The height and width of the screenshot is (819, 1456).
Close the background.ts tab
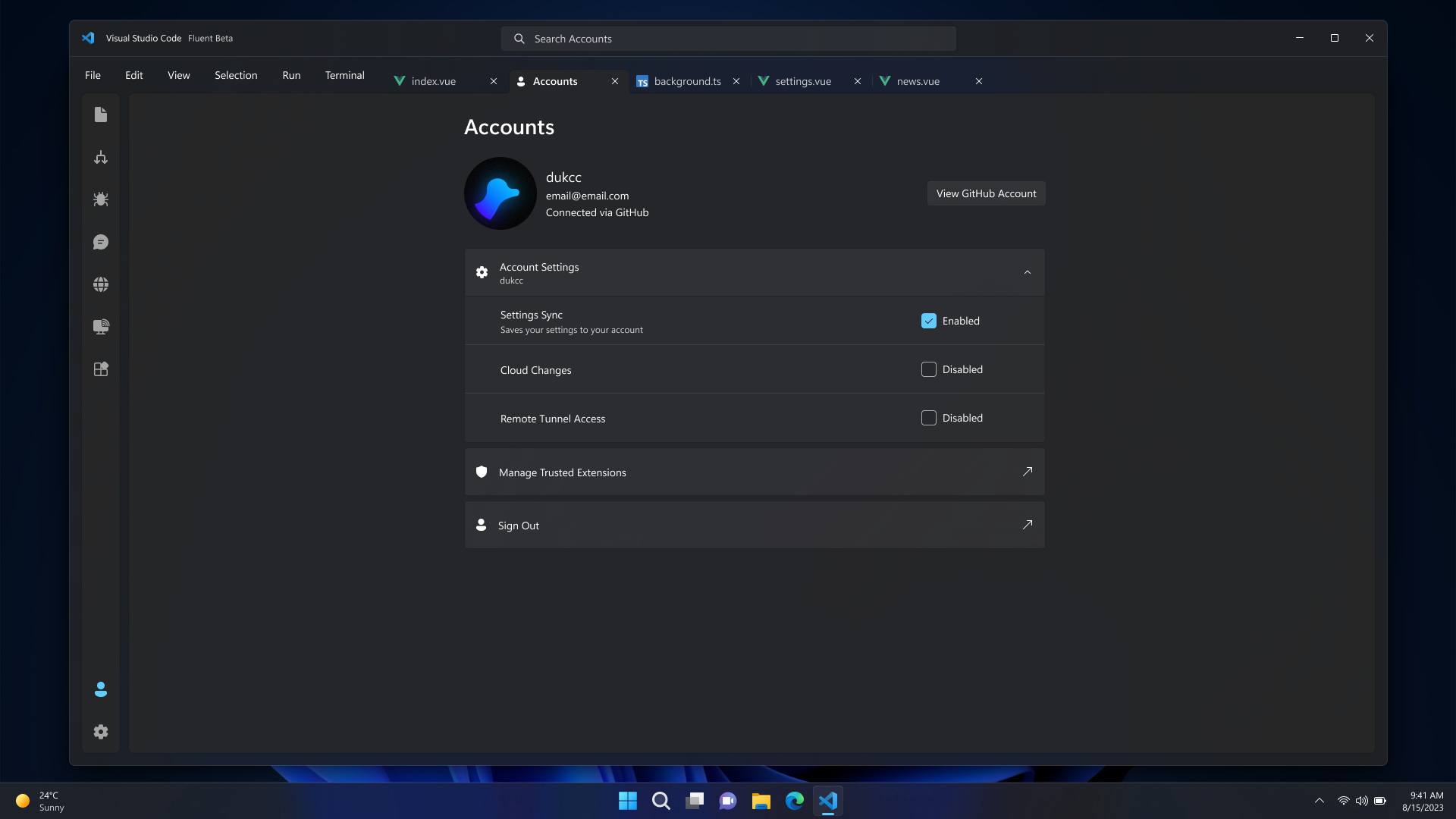(736, 81)
